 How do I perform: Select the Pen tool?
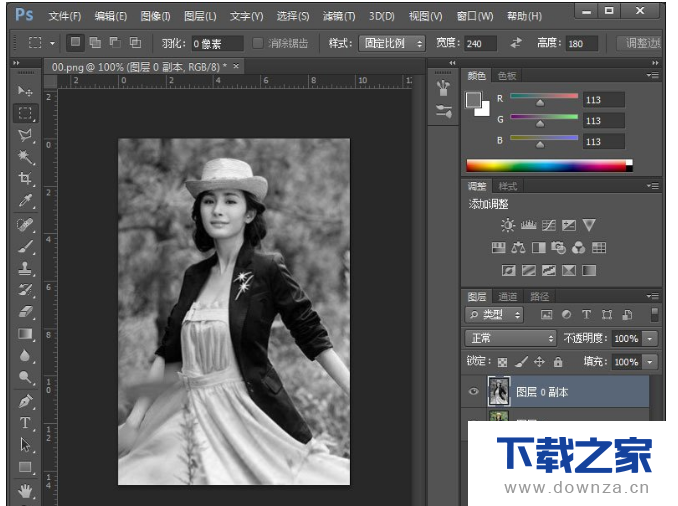(x=25, y=401)
